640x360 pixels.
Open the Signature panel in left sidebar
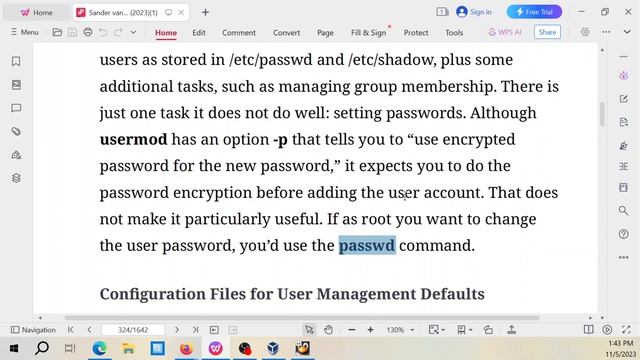[16, 155]
